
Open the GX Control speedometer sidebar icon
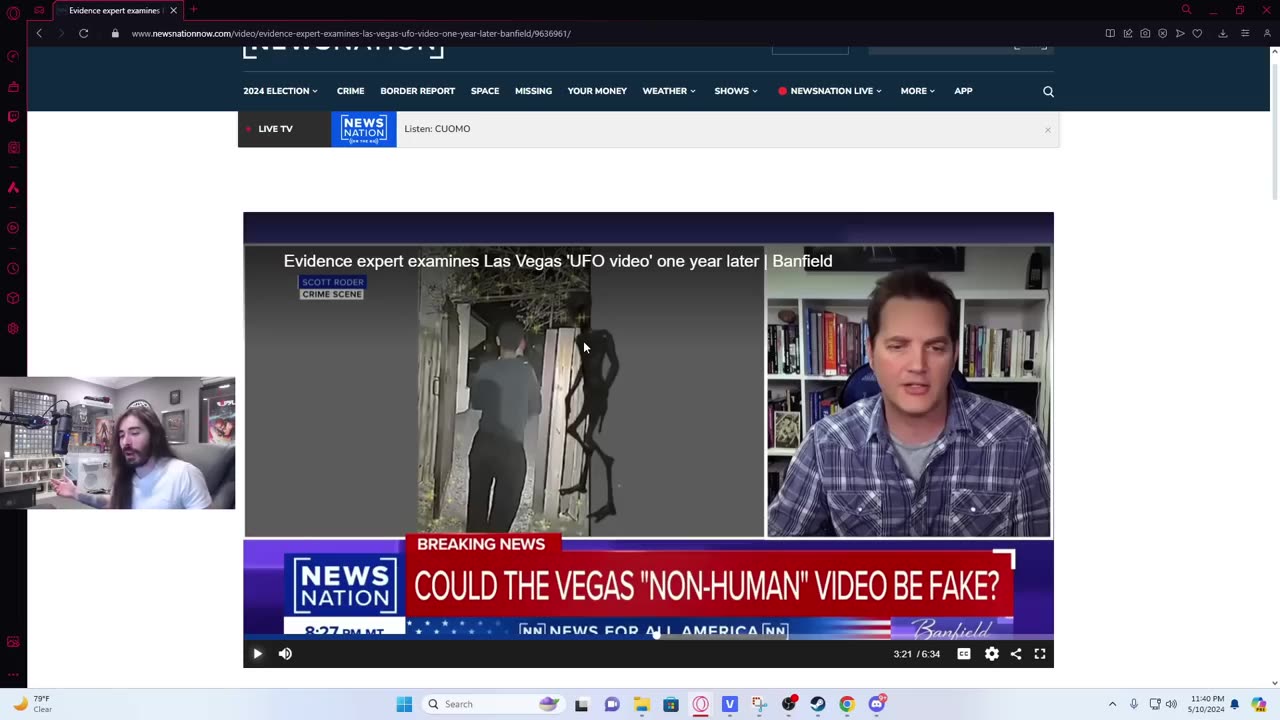pyautogui.click(x=13, y=56)
